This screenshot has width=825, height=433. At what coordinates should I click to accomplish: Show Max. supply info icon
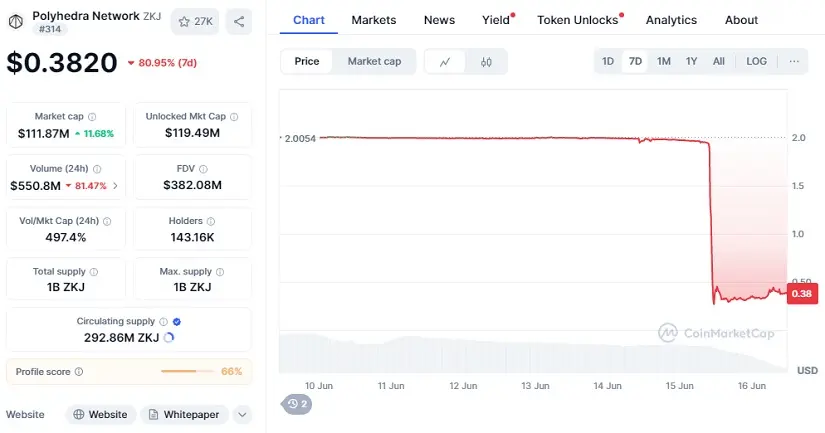coord(220,272)
